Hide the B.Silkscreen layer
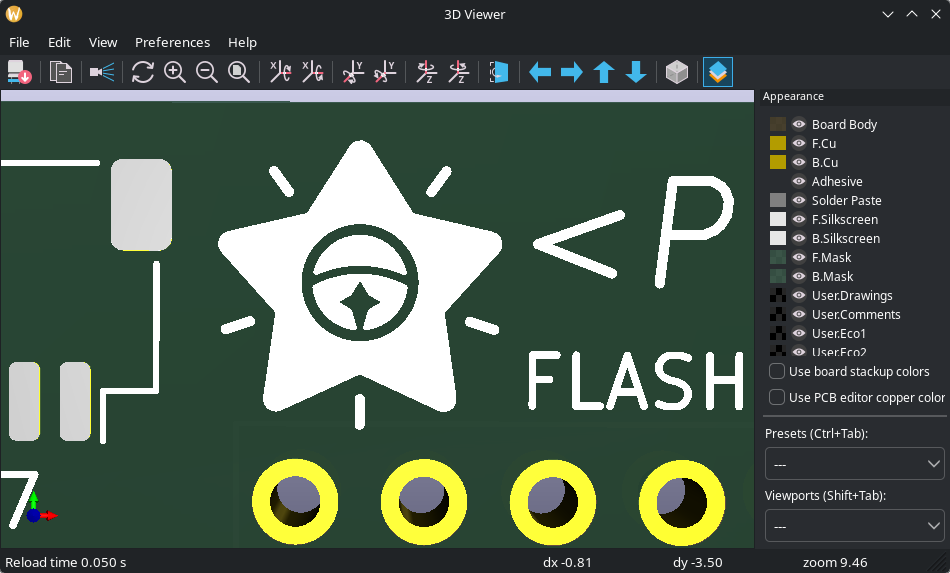This screenshot has height=573, width=950. (799, 238)
